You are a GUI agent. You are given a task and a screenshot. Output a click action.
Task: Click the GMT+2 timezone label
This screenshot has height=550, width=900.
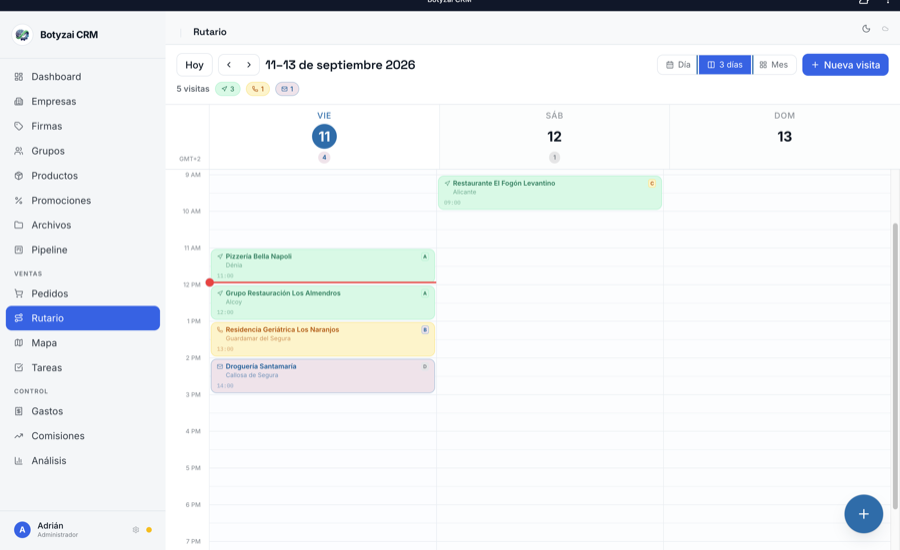pyautogui.click(x=189, y=159)
